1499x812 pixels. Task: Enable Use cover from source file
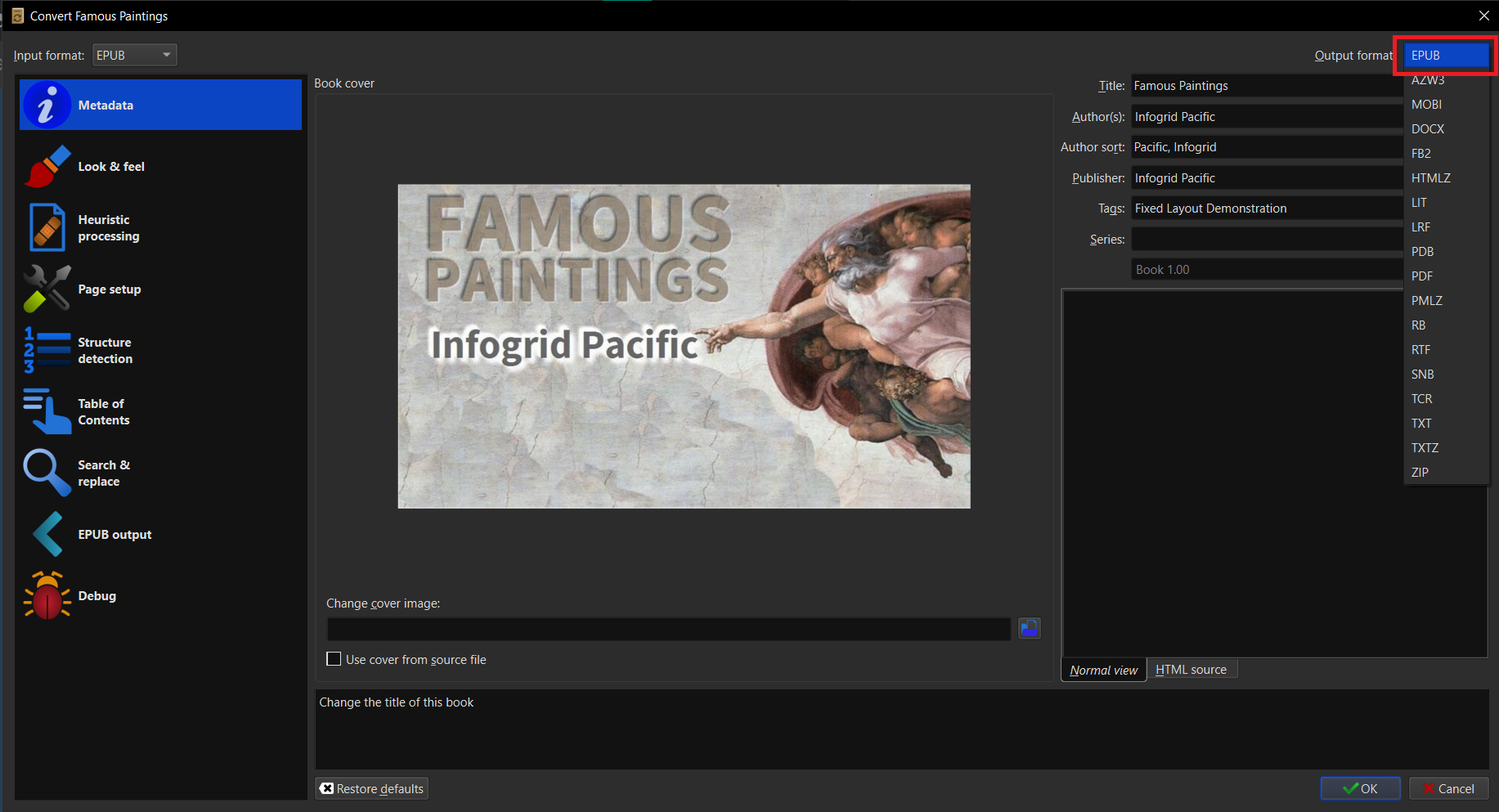tap(334, 659)
